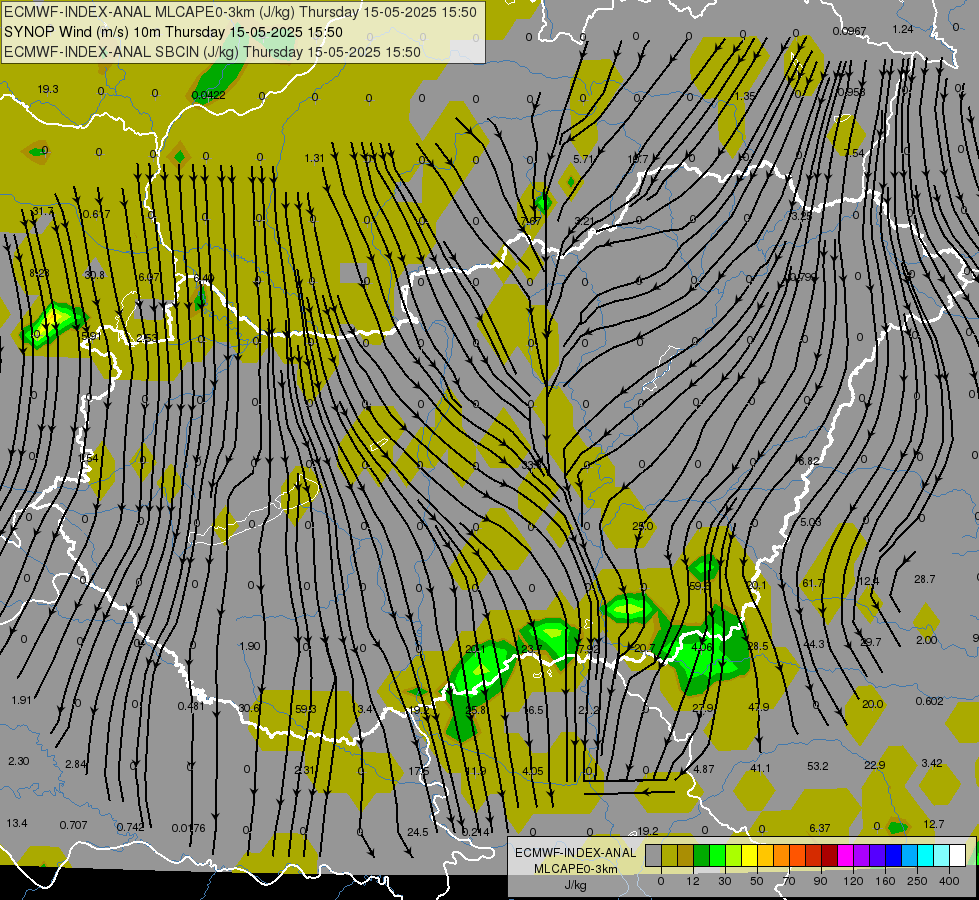
Task: Click the map value 31.7
Action: point(43,211)
